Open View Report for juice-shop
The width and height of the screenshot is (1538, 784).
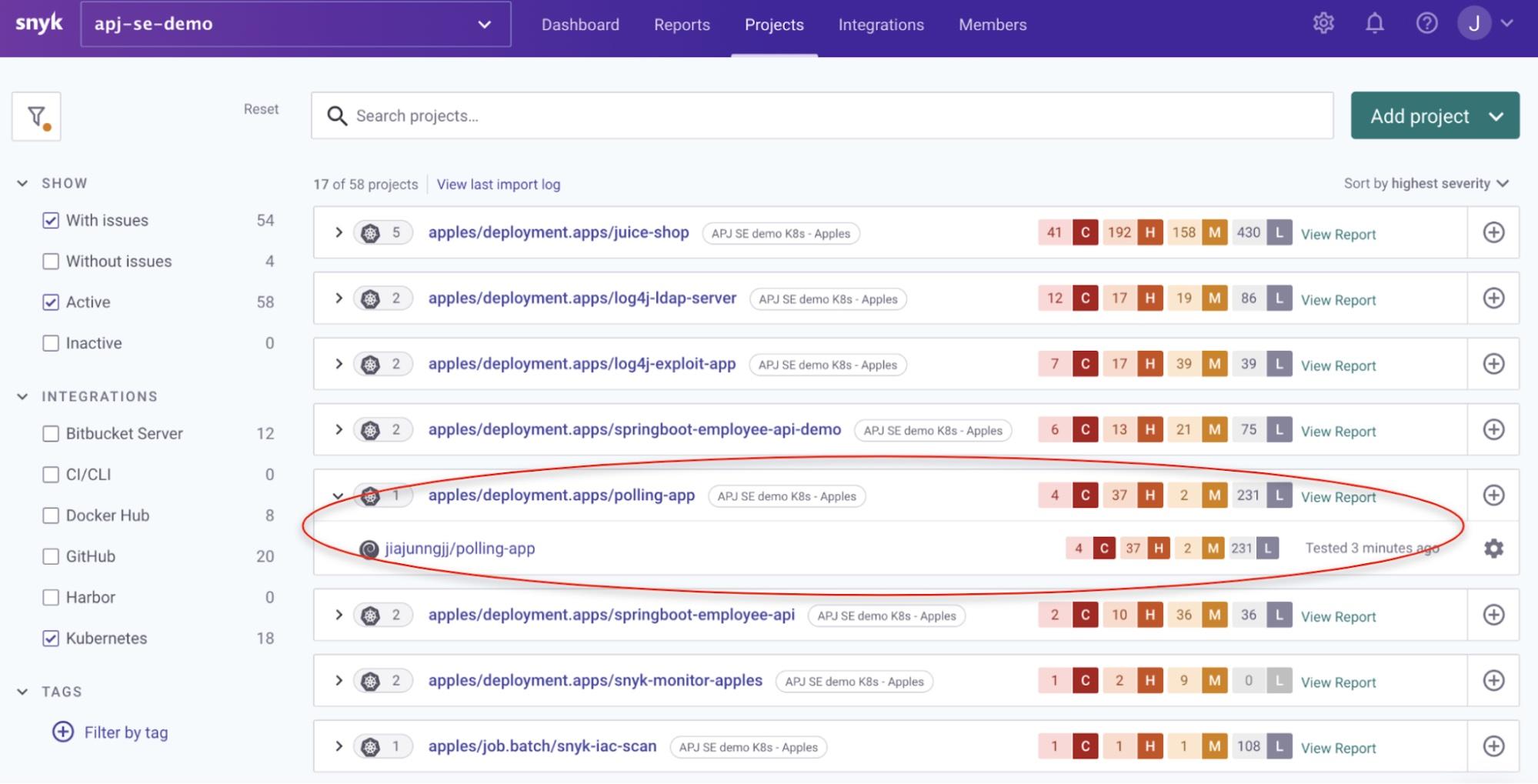tap(1338, 234)
